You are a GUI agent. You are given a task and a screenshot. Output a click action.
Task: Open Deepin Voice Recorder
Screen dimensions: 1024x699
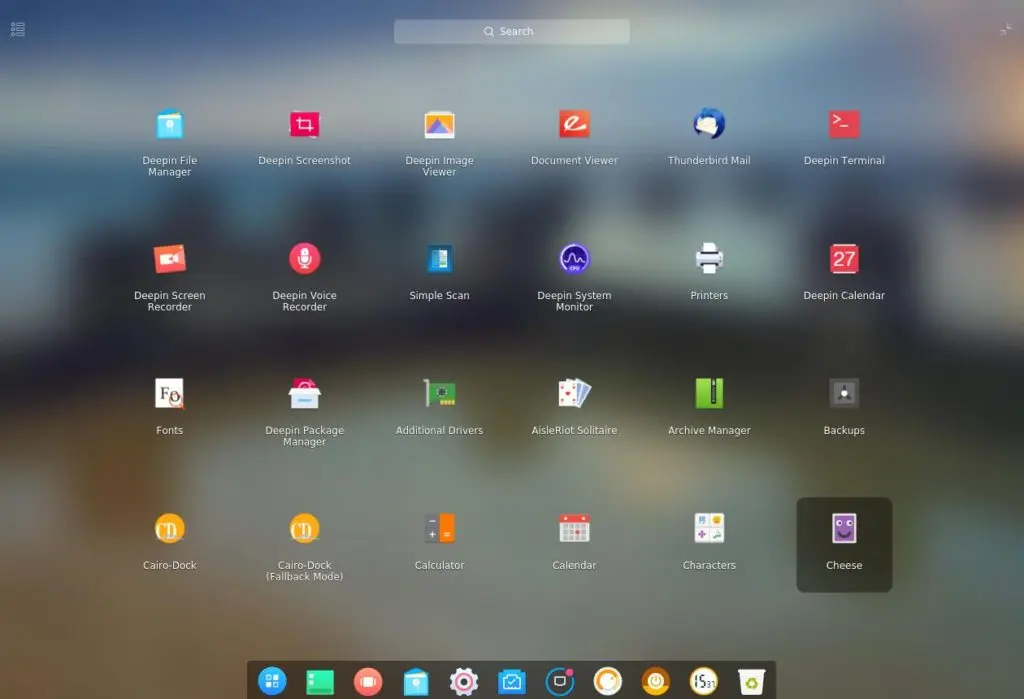(x=304, y=259)
